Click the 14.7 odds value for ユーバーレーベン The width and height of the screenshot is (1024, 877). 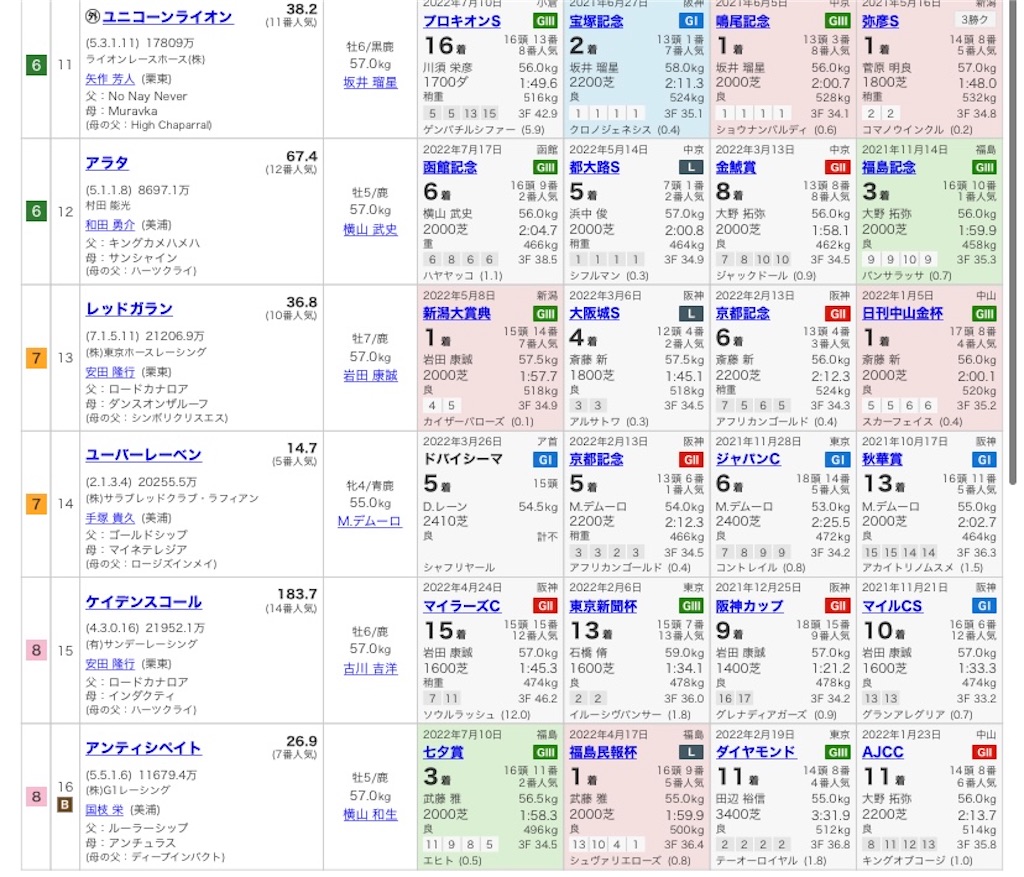[302, 448]
